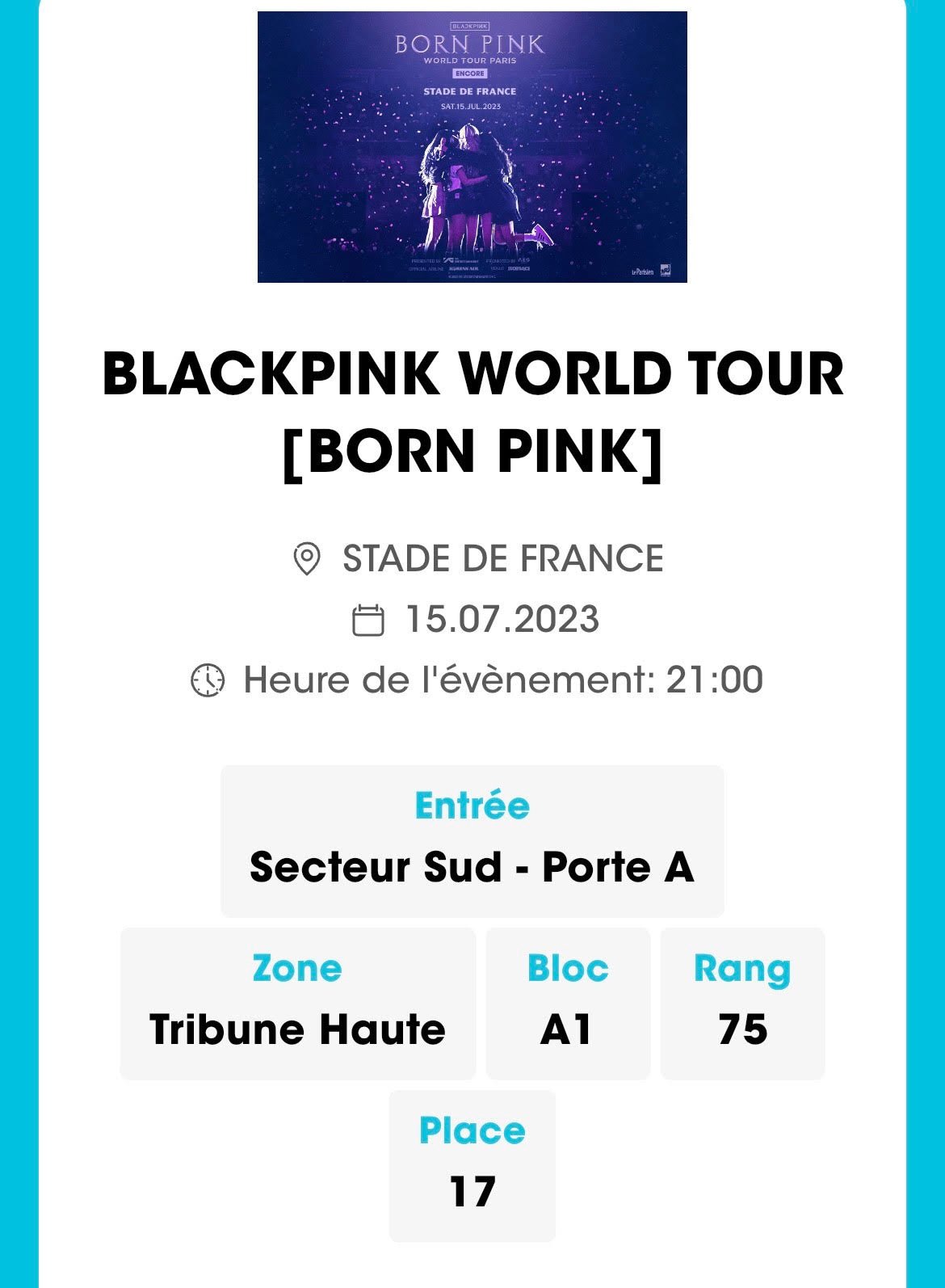Open the Born Pink concert poster image
The height and width of the screenshot is (1288, 945).
click(x=472, y=147)
